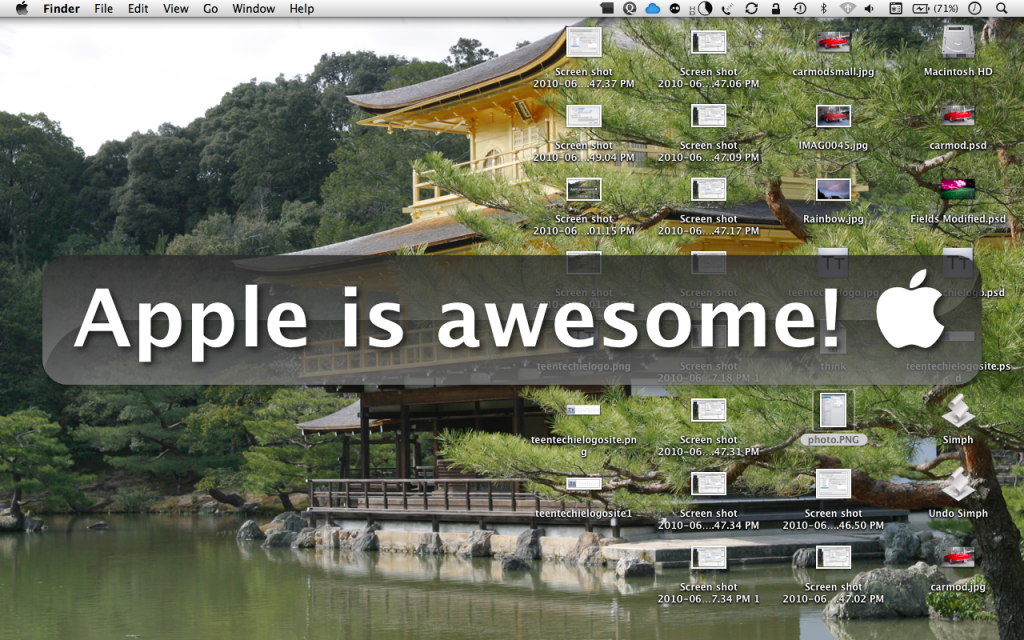Select the Undo Simph icon
This screenshot has height=640, width=1024.
(x=957, y=485)
